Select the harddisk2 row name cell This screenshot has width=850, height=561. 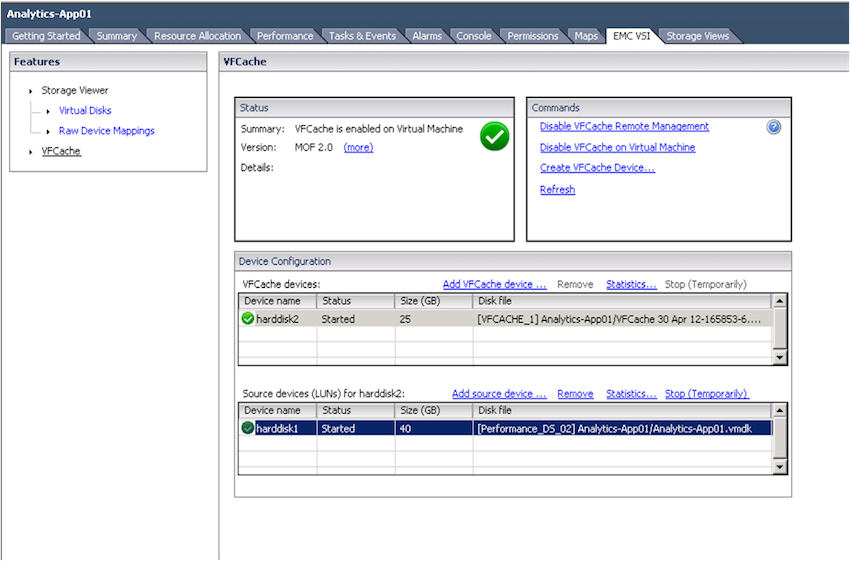point(278,319)
